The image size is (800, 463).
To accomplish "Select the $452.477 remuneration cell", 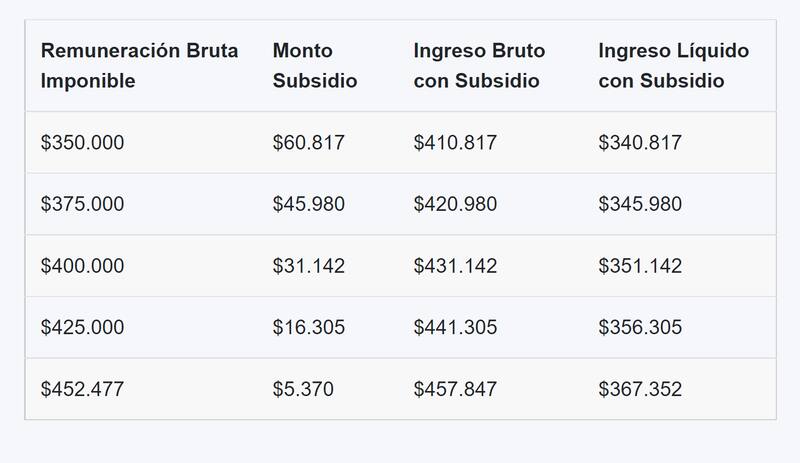I will tap(82, 389).
